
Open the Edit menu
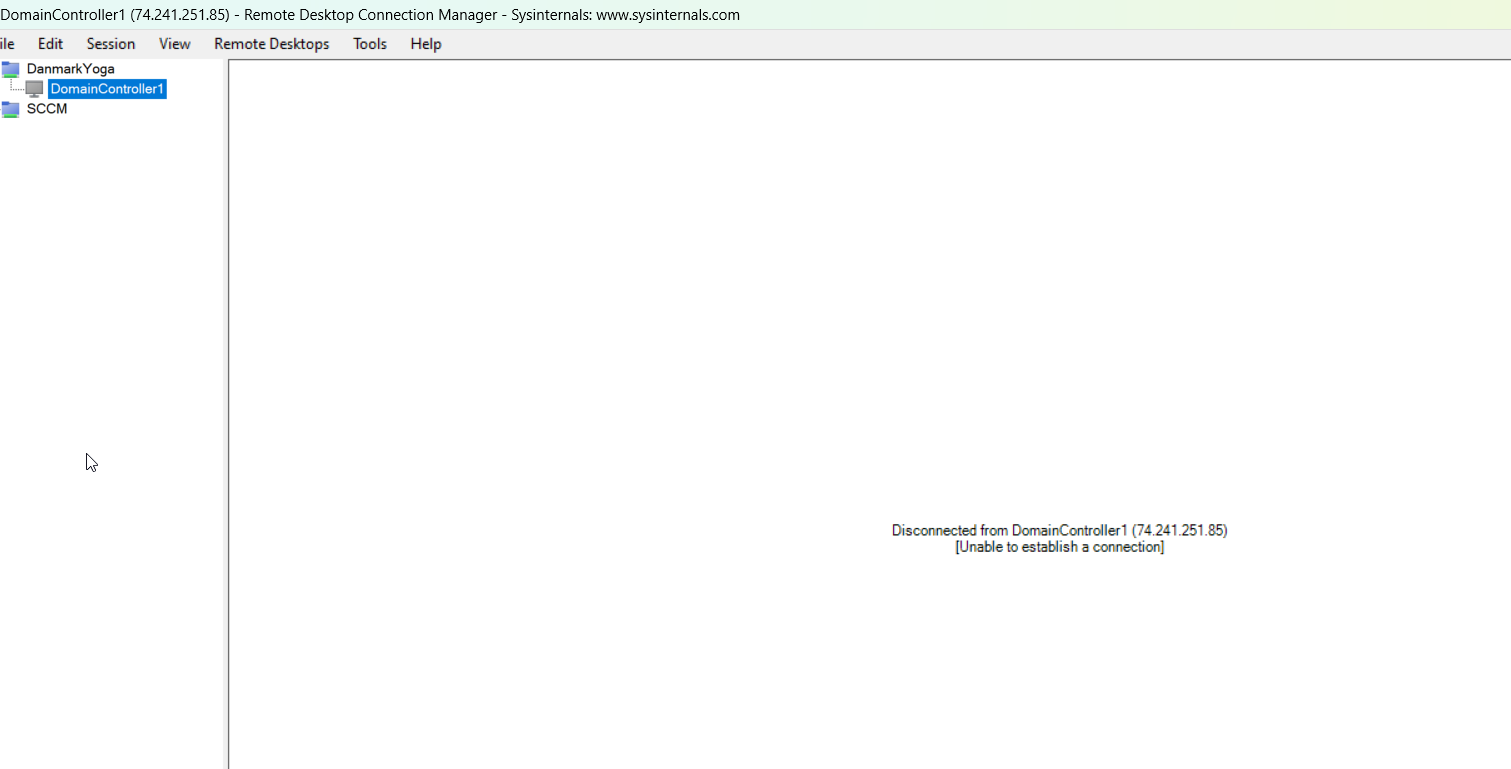50,44
